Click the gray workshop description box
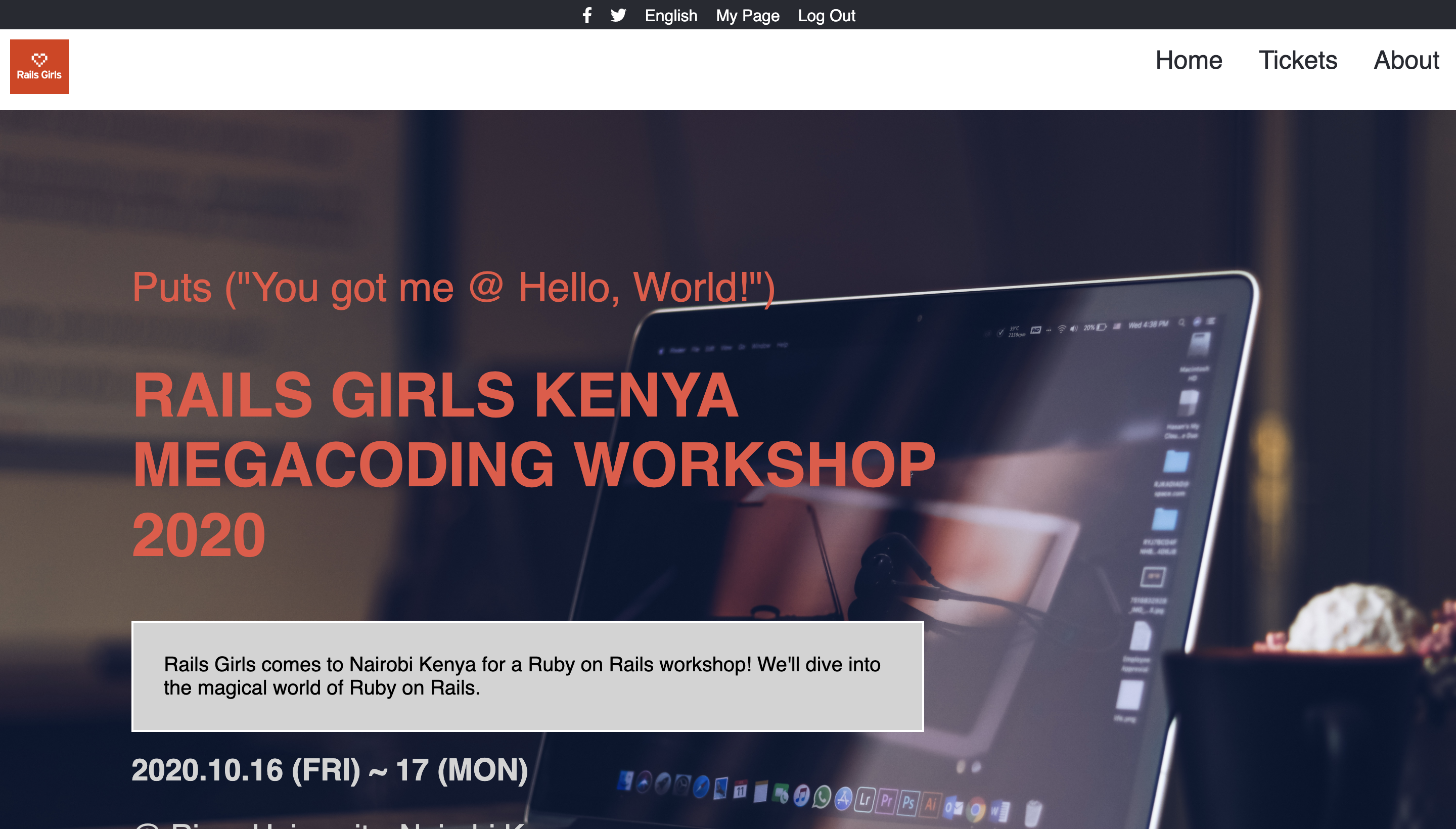The height and width of the screenshot is (829, 1456). pyautogui.click(x=527, y=676)
